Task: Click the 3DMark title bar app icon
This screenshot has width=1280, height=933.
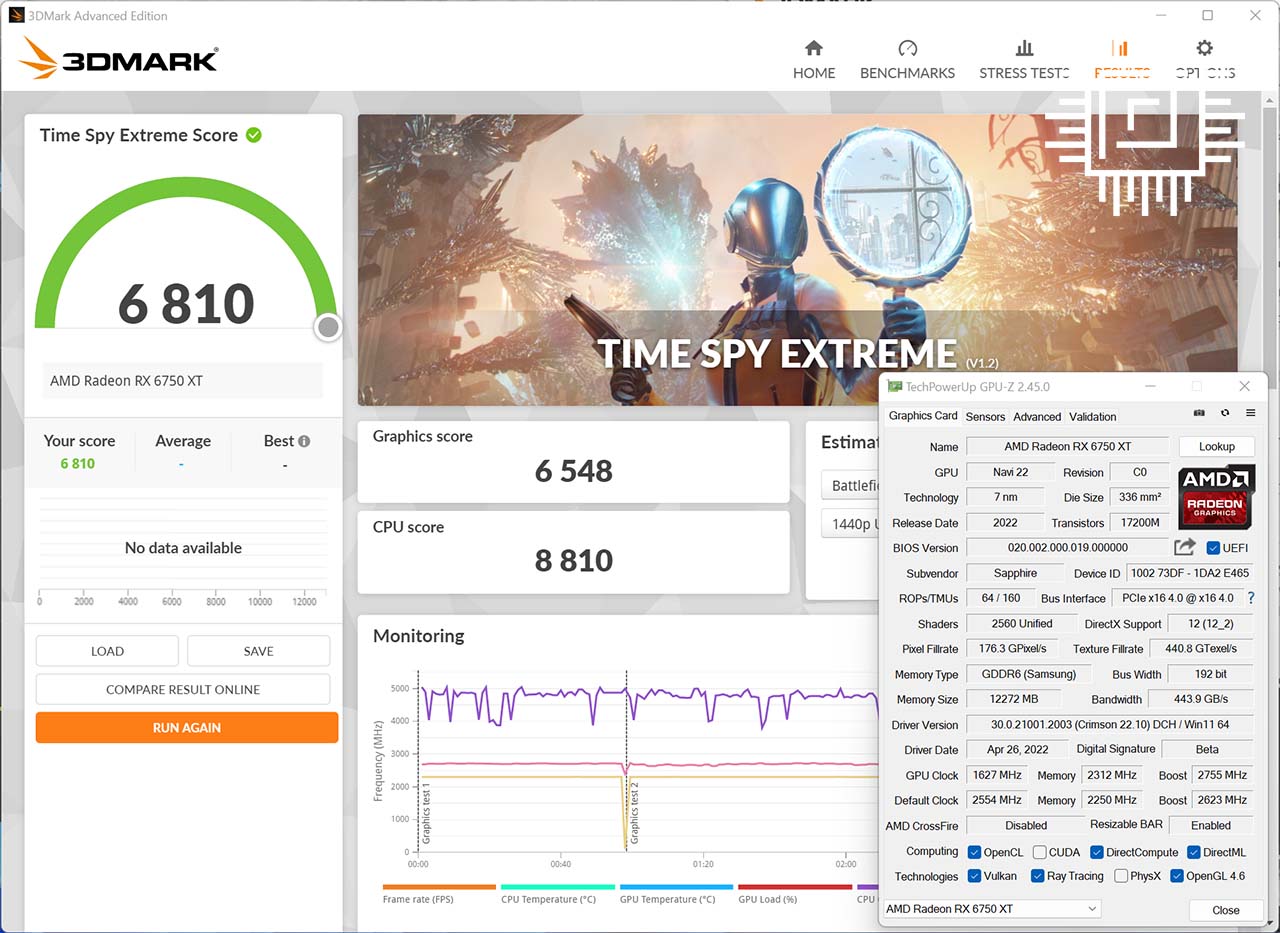Action: pyautogui.click(x=16, y=15)
